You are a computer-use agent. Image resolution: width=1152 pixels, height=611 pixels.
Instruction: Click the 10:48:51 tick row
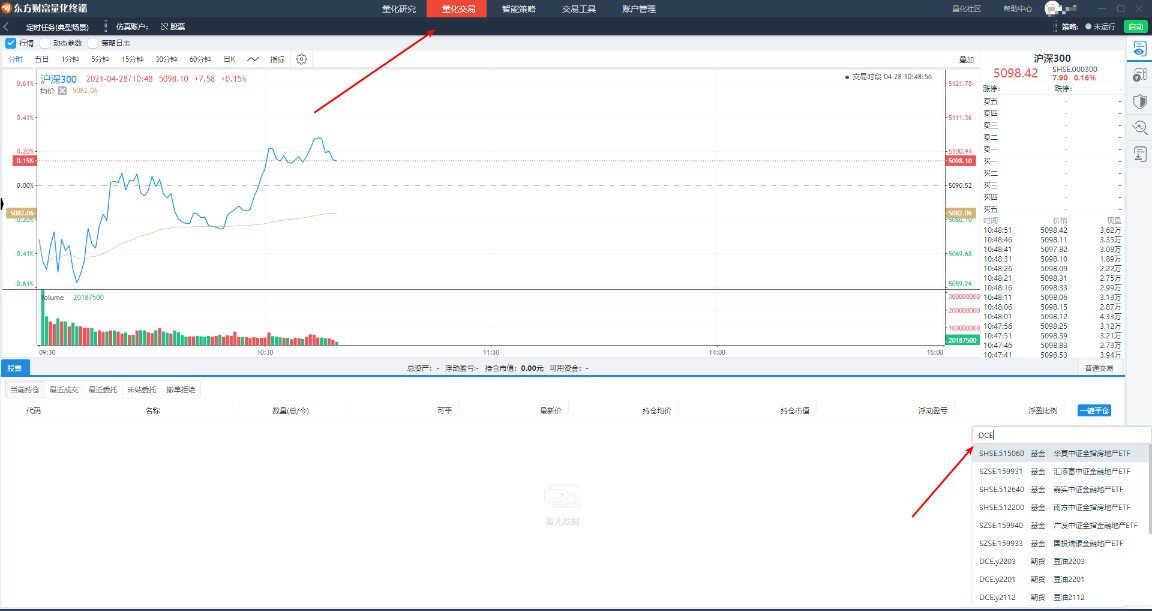pyautogui.click(x=1053, y=230)
